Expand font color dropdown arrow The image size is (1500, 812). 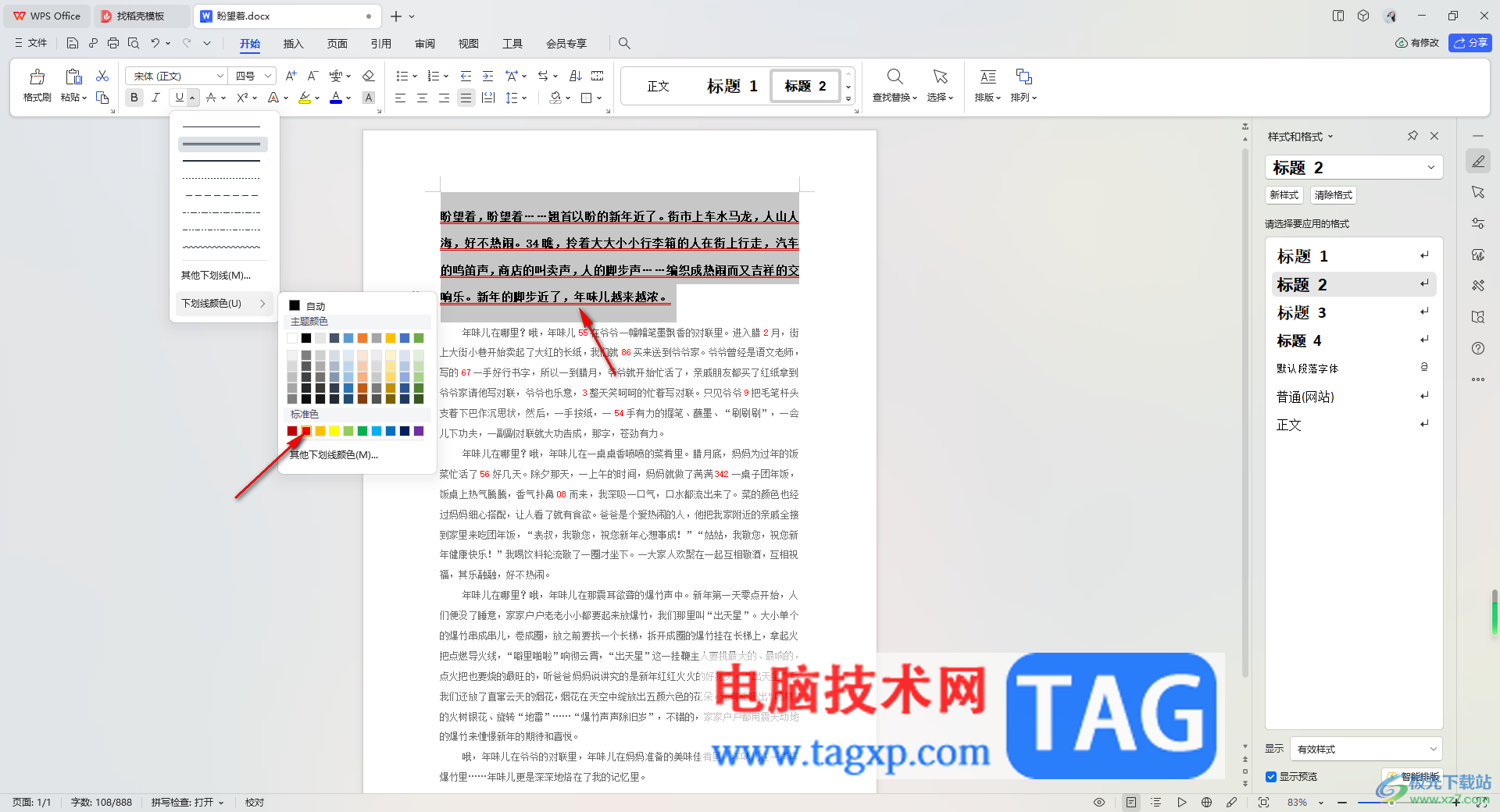coord(348,98)
